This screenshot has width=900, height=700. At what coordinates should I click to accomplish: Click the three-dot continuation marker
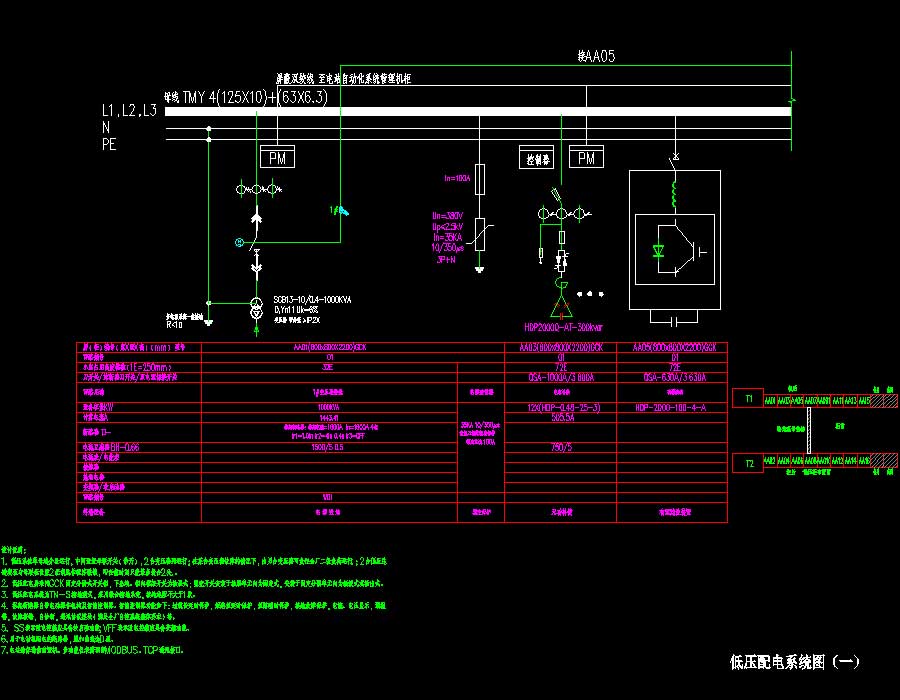pyautogui.click(x=590, y=294)
